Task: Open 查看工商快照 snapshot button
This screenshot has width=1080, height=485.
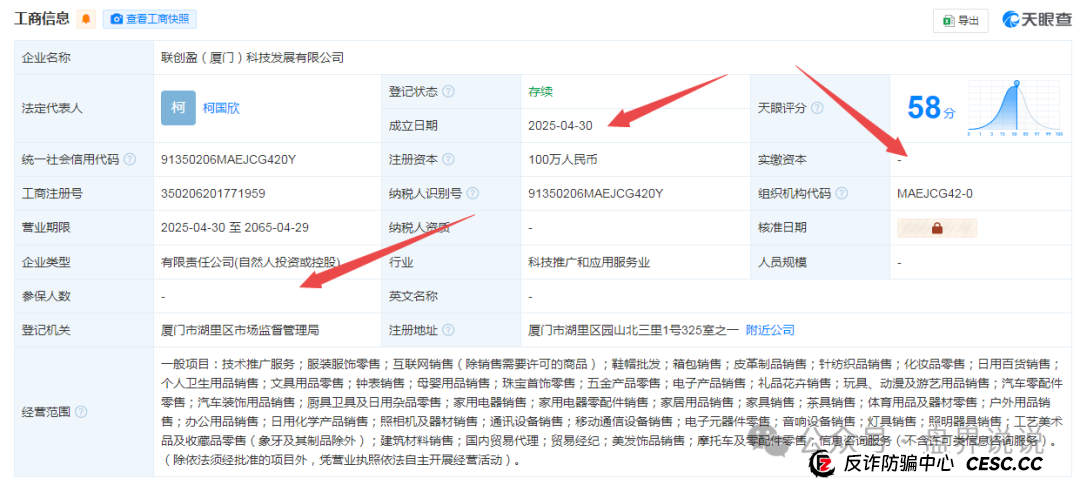Action: 151,19
